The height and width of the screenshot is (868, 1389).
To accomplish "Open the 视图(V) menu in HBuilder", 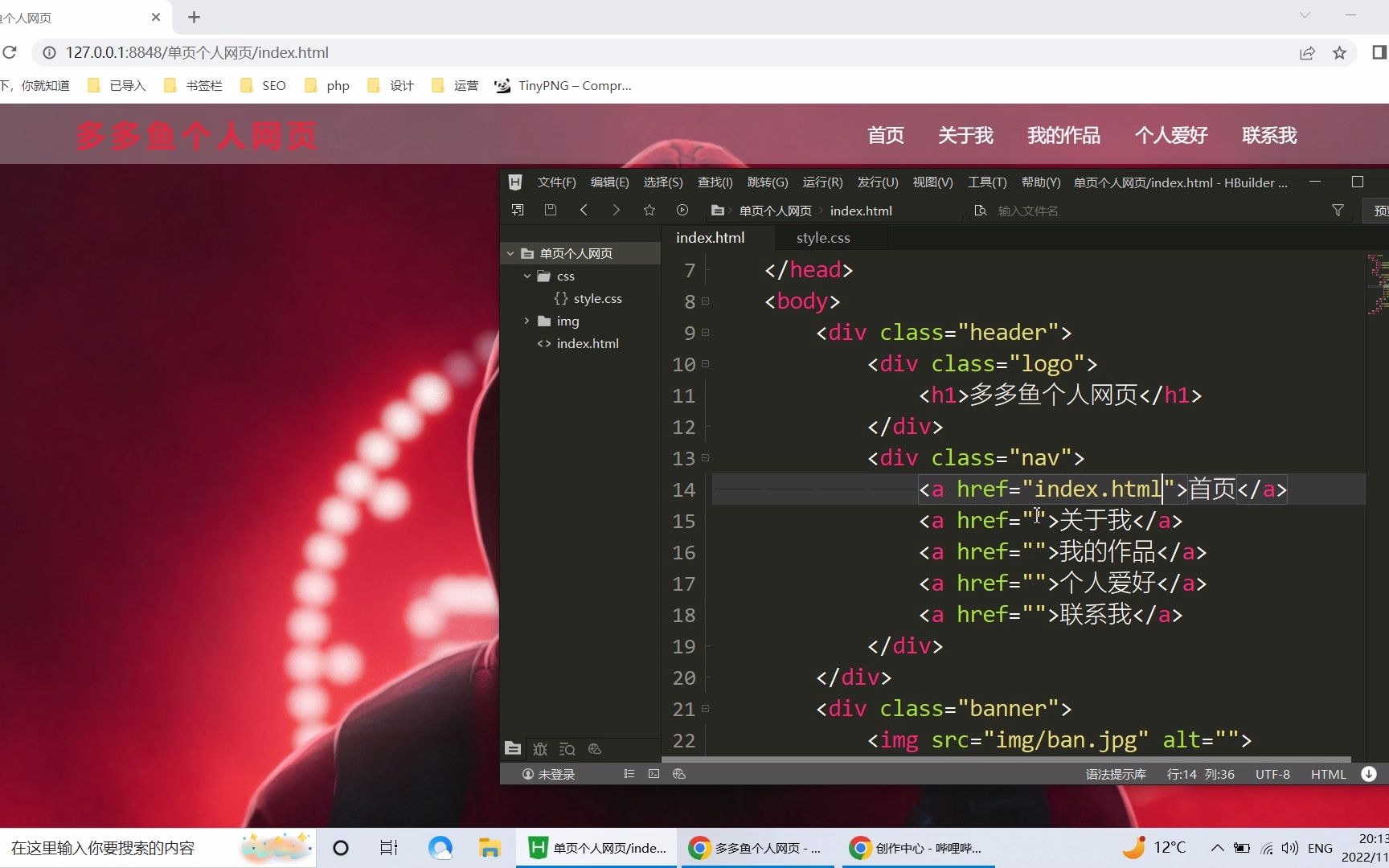I will click(x=932, y=182).
